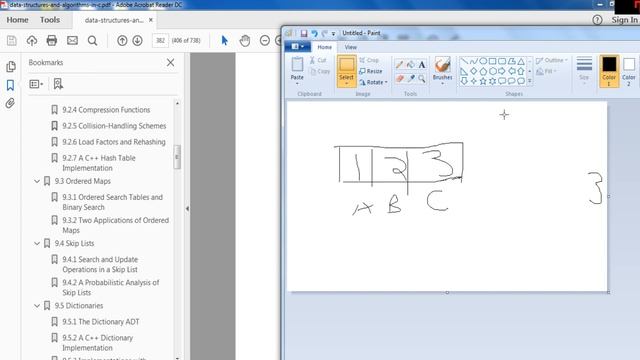640x360 pixels.
Task: Open bookmark 9.2.5 Collision-Handling Schemes
Action: tap(114, 126)
